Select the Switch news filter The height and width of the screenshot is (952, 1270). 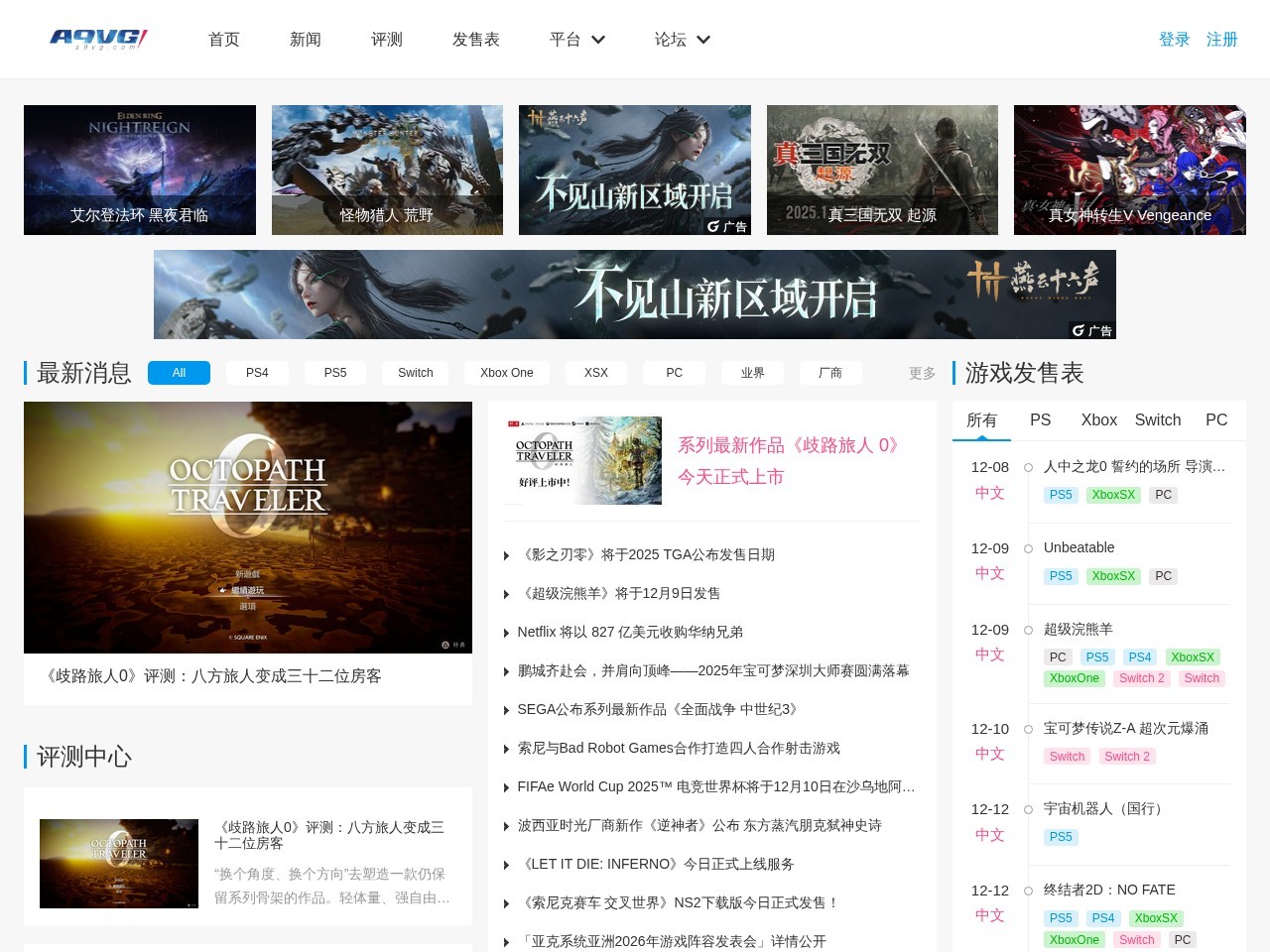[415, 373]
